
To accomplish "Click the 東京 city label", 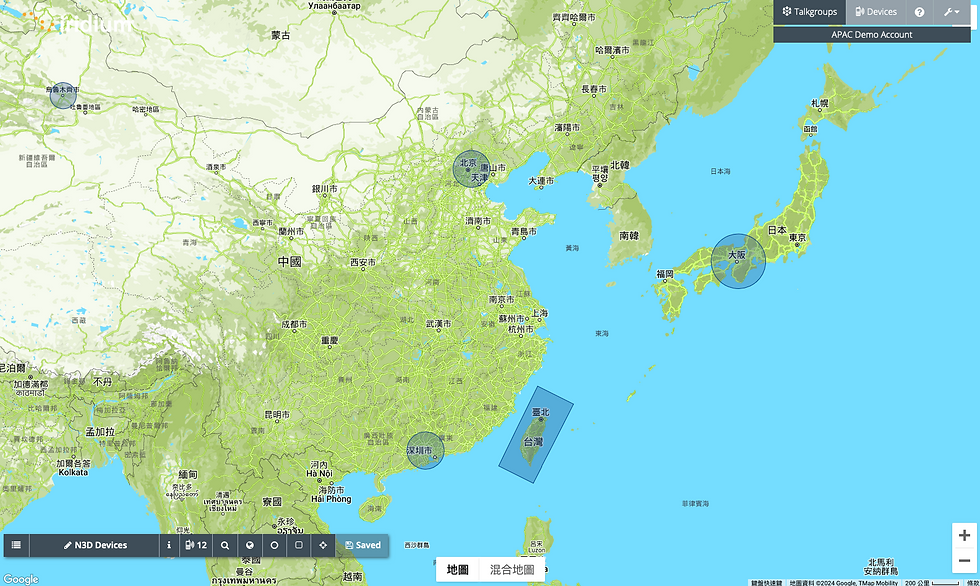I will click(798, 237).
